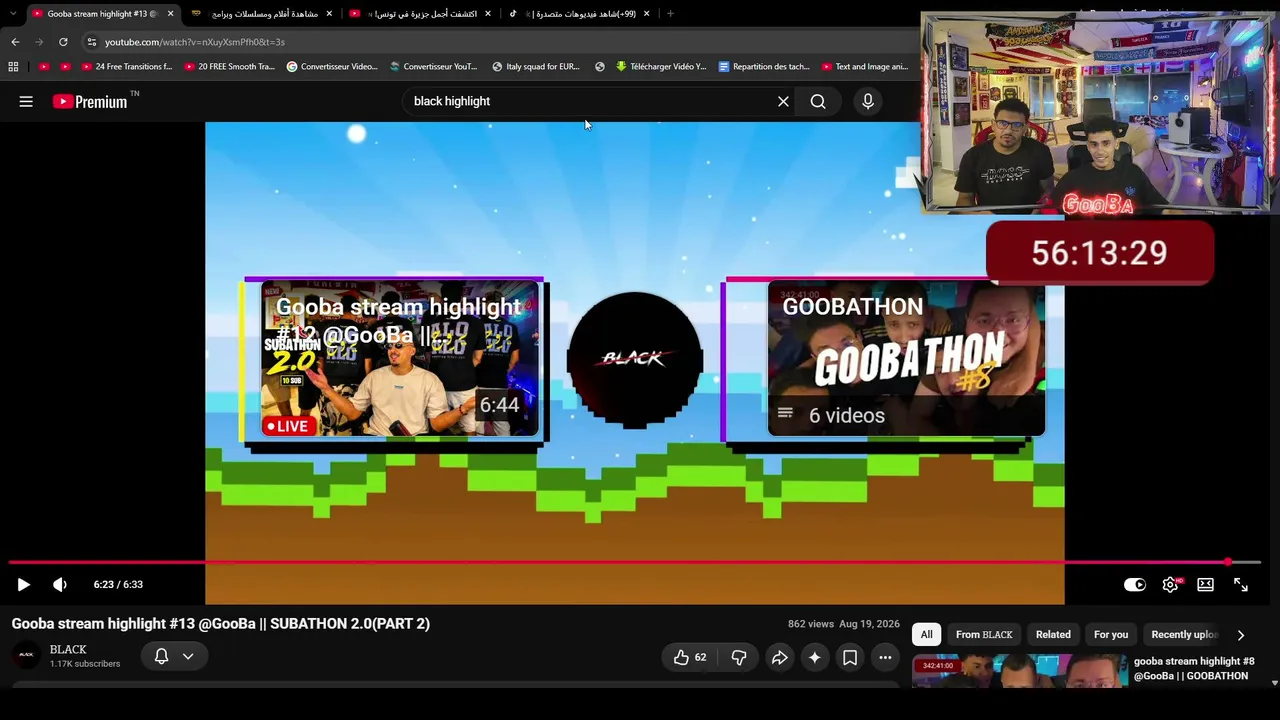
Task: Open the Italy squad for EUR... bookmark
Action: pyautogui.click(x=536, y=67)
